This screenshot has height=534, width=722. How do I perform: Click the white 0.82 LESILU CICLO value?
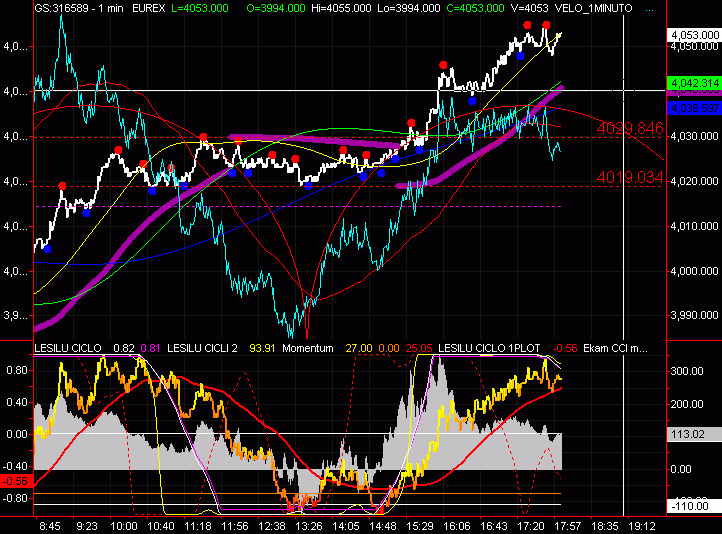(123, 348)
